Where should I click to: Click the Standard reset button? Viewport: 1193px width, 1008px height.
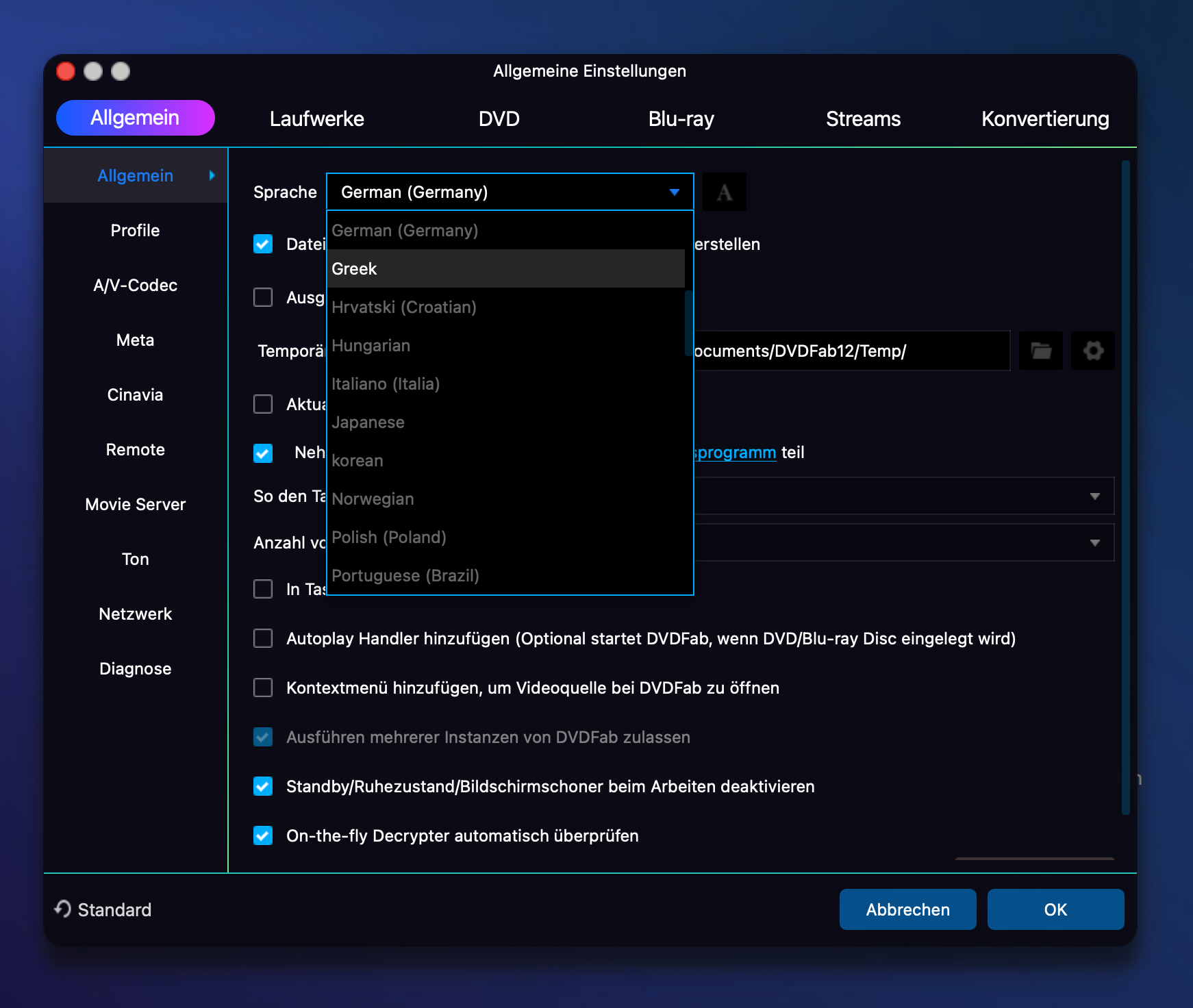(103, 909)
